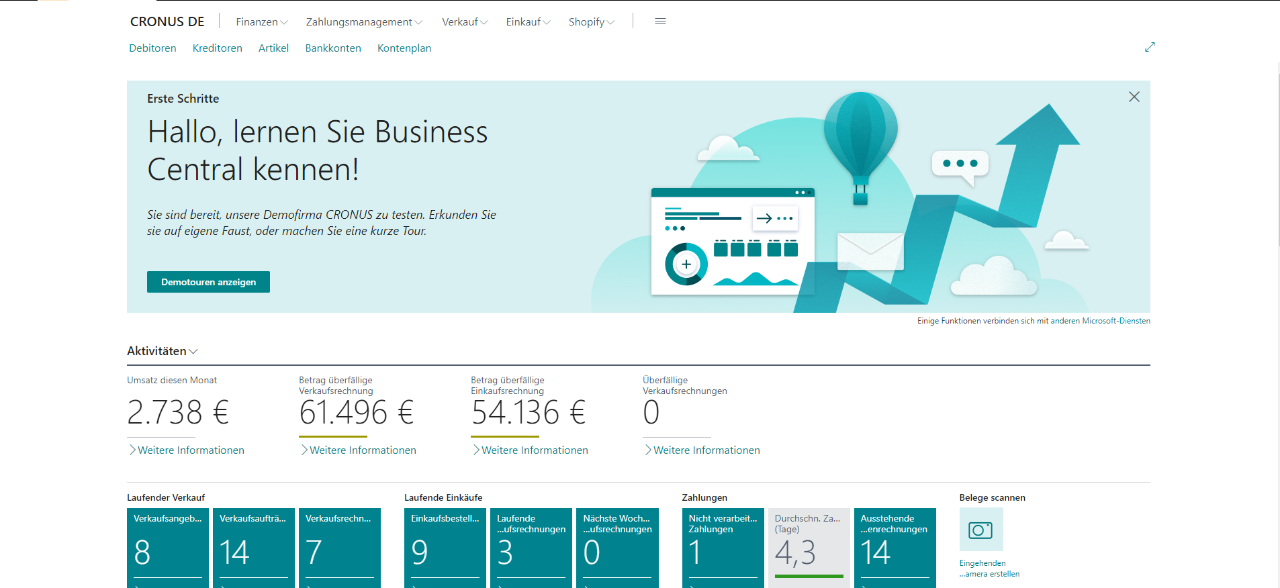Screen dimensions: 1280x588
Task: Open Bankkonten
Action: point(333,48)
